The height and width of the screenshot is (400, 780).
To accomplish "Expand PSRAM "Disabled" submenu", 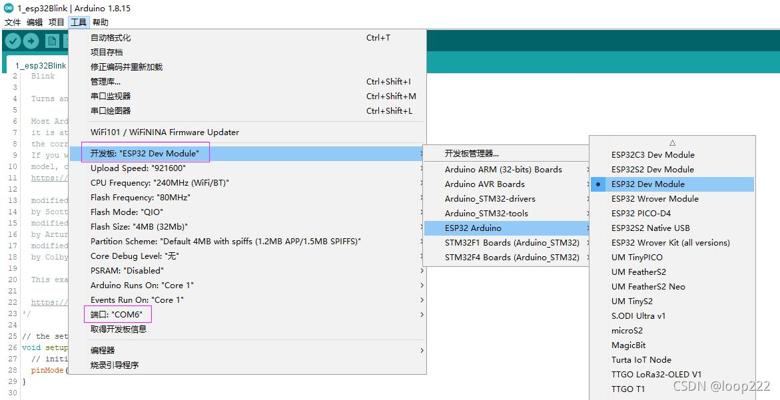I will tap(247, 271).
